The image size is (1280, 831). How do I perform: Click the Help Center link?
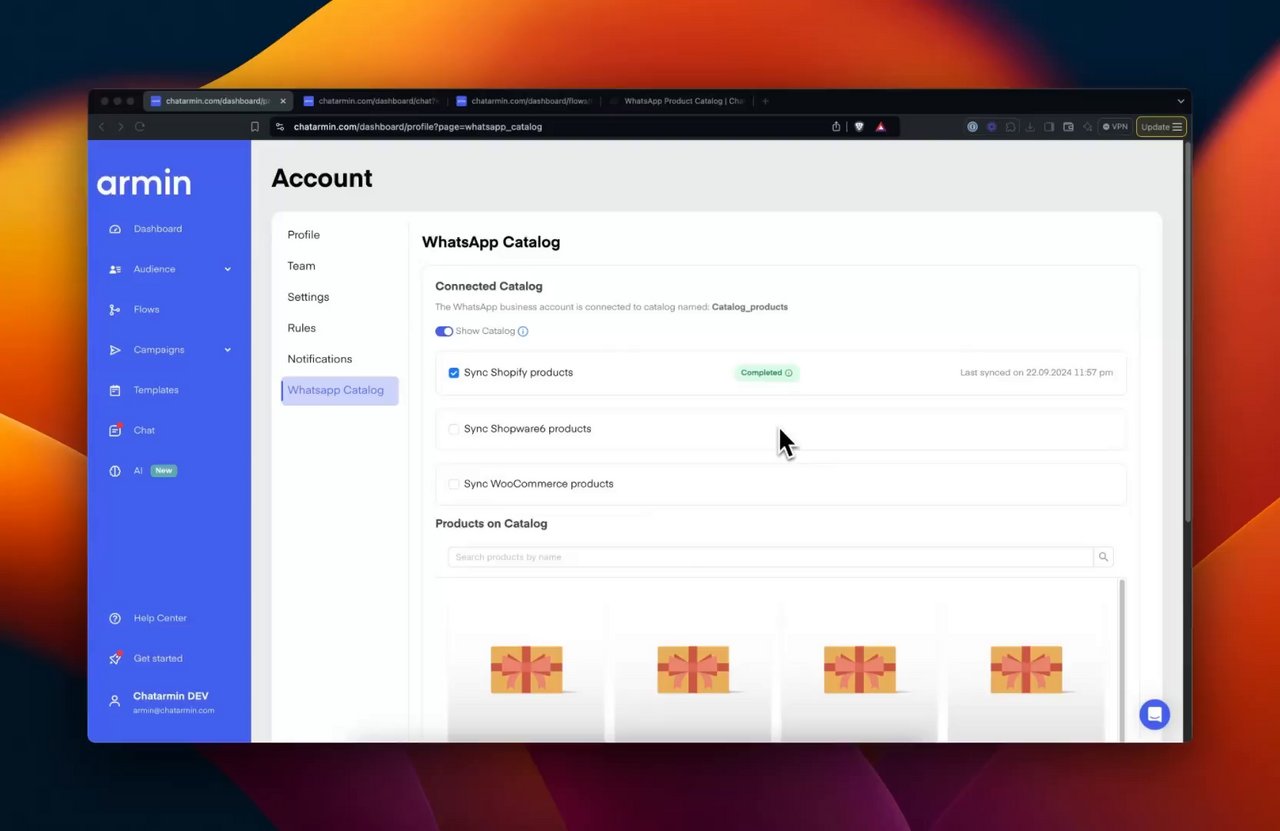160,619
